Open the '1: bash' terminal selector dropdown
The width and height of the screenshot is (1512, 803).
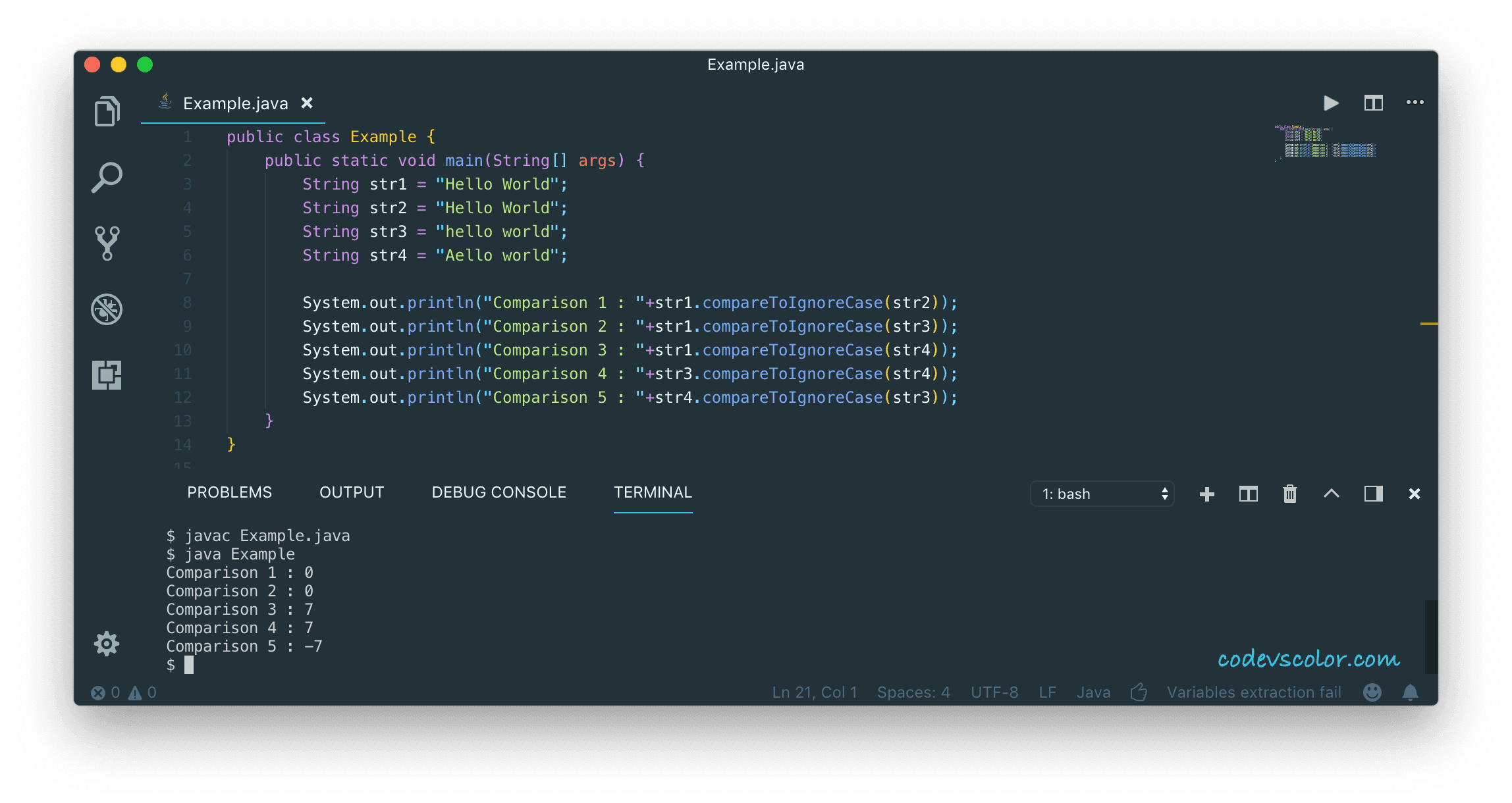point(1103,494)
